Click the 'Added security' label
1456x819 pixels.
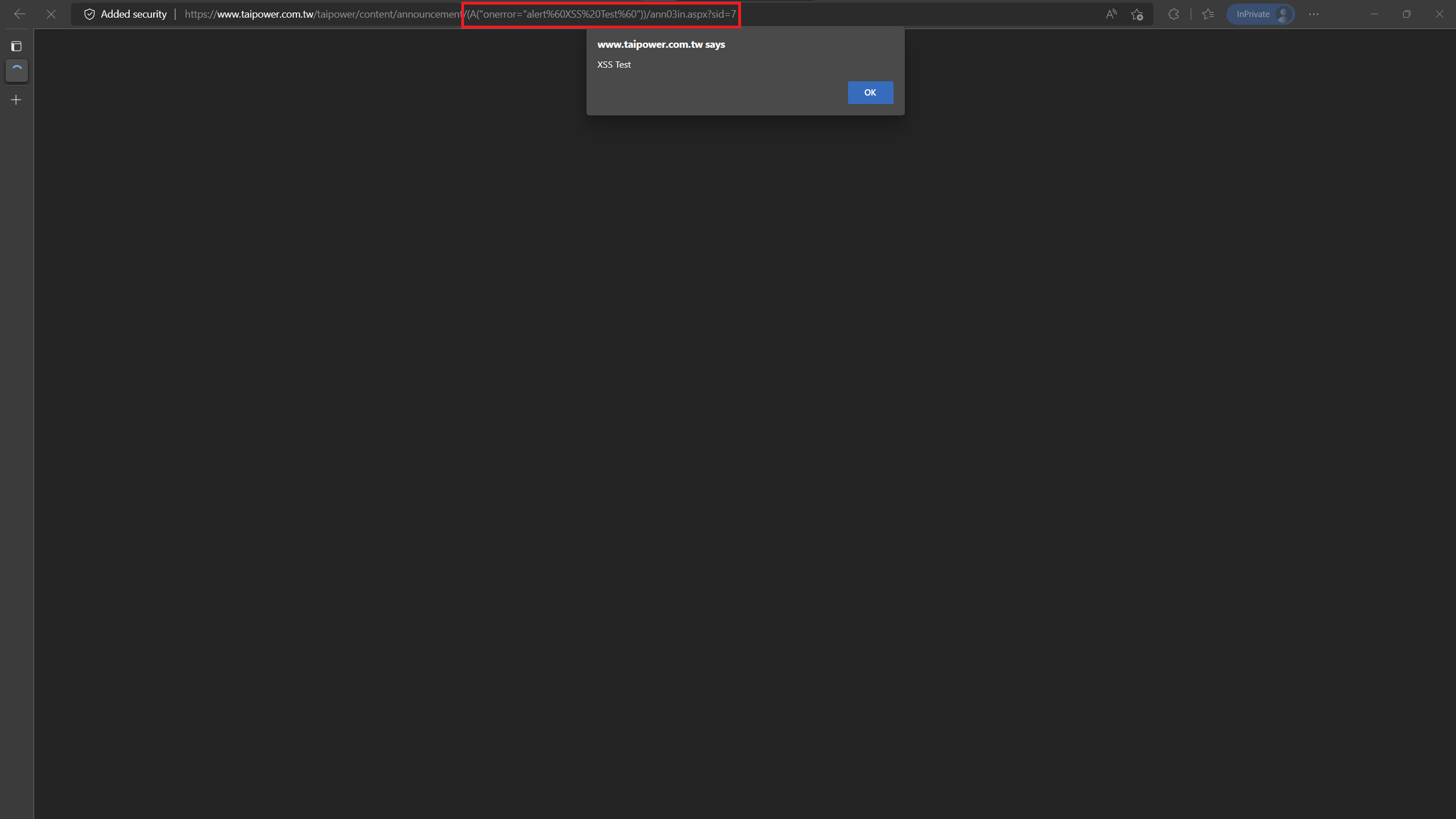pyautogui.click(x=134, y=14)
